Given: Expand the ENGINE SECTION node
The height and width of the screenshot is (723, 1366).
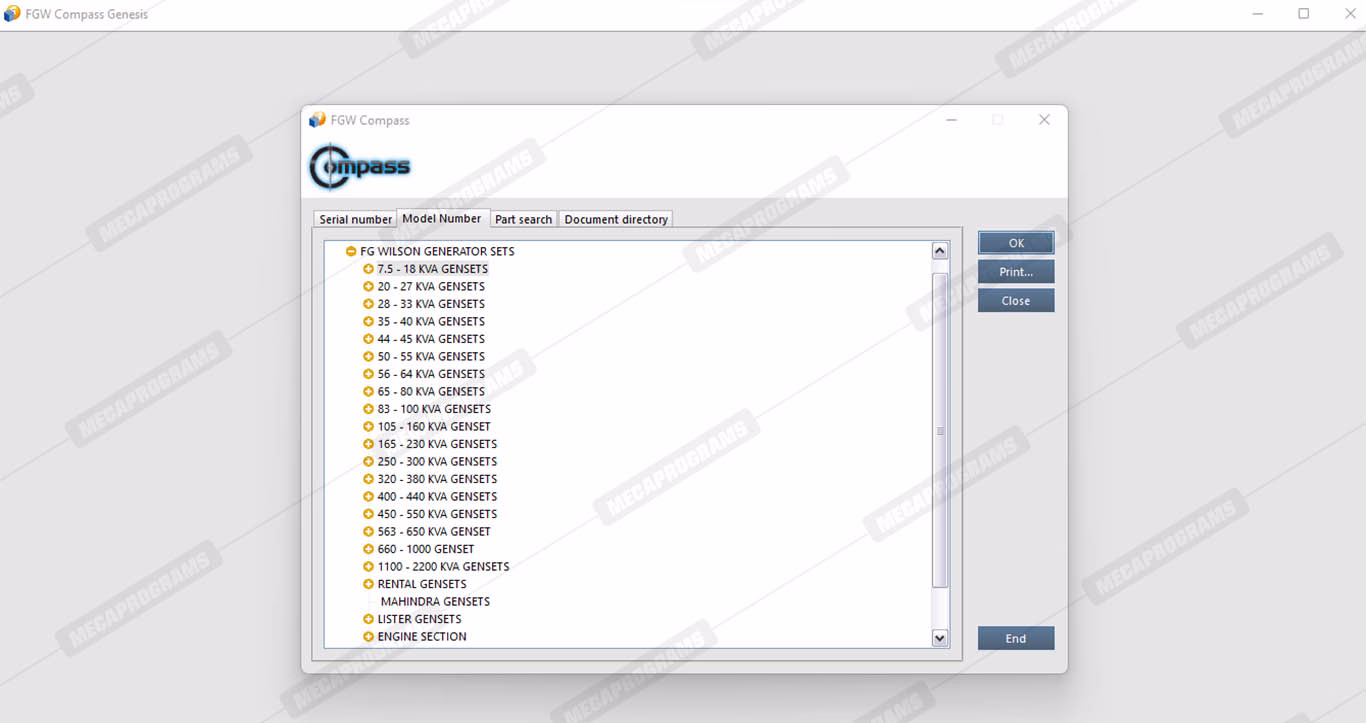Looking at the screenshot, I should coord(368,637).
